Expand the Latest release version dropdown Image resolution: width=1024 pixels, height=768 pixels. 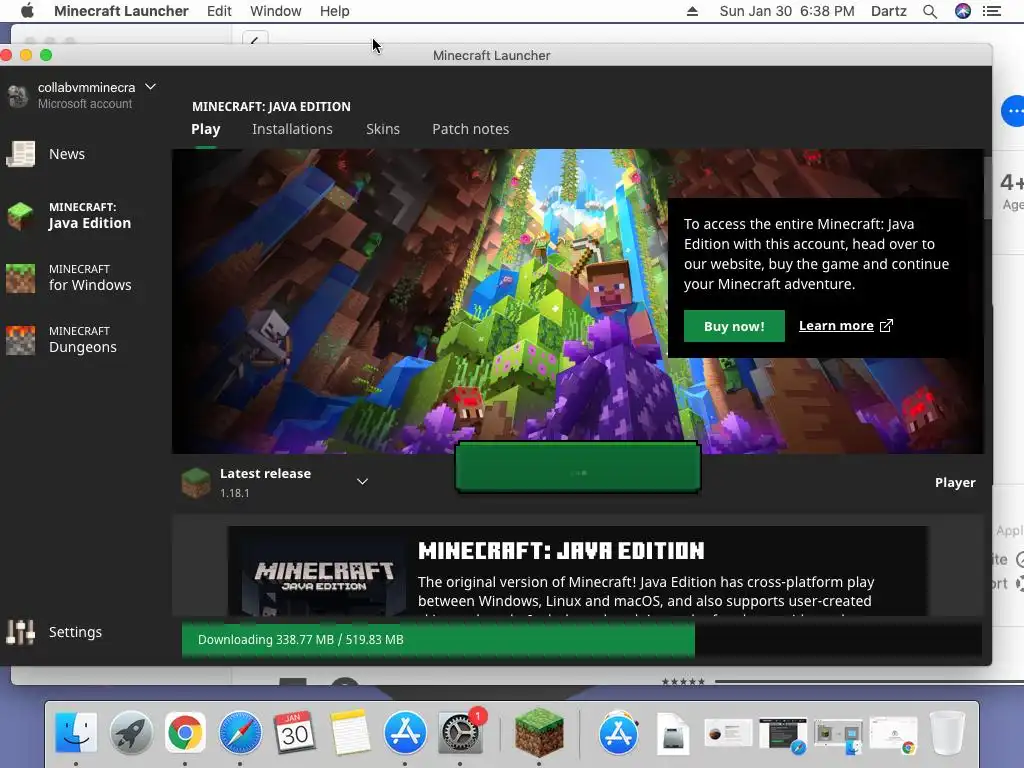(362, 482)
